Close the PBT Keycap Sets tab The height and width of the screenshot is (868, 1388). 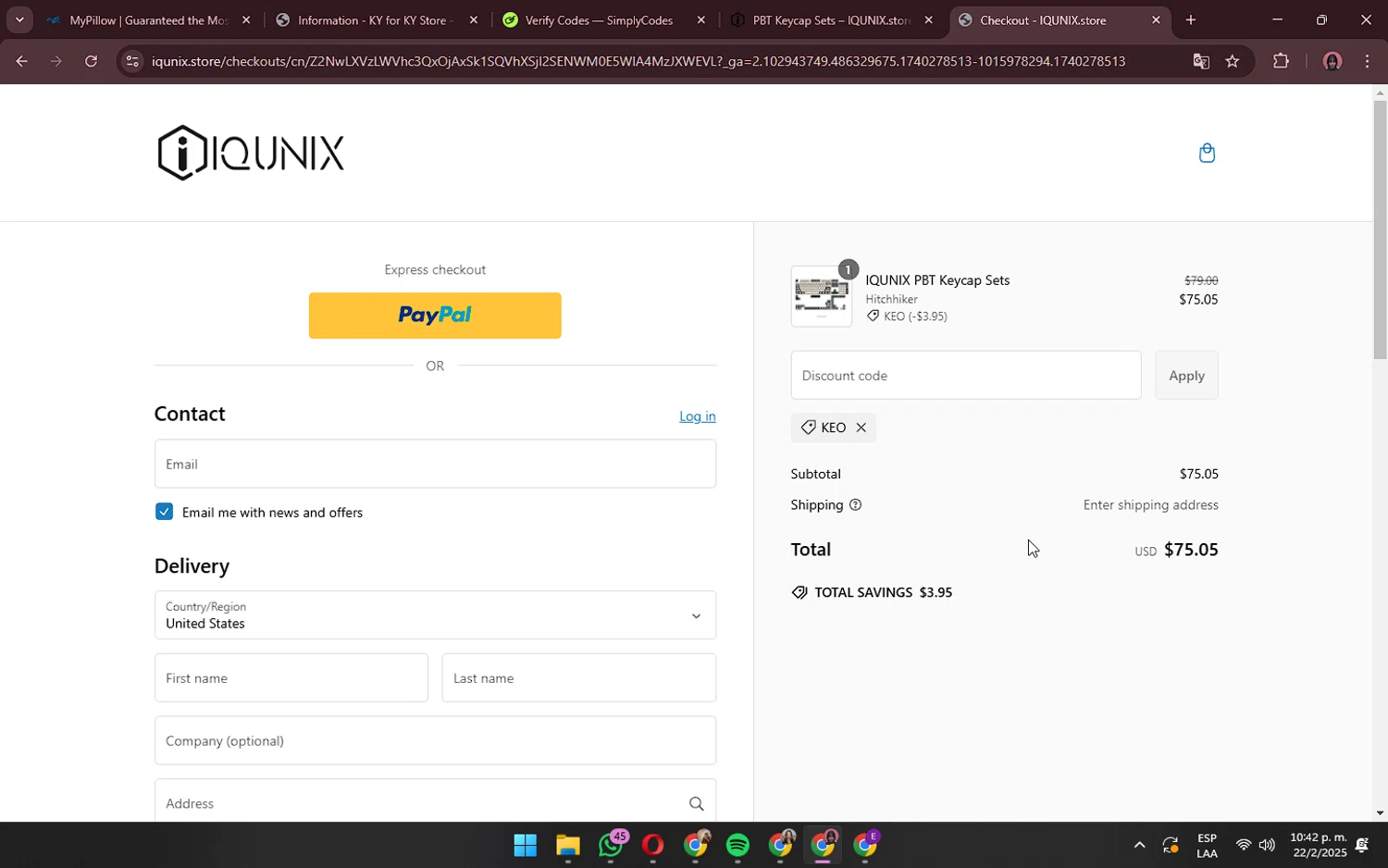pos(929,19)
